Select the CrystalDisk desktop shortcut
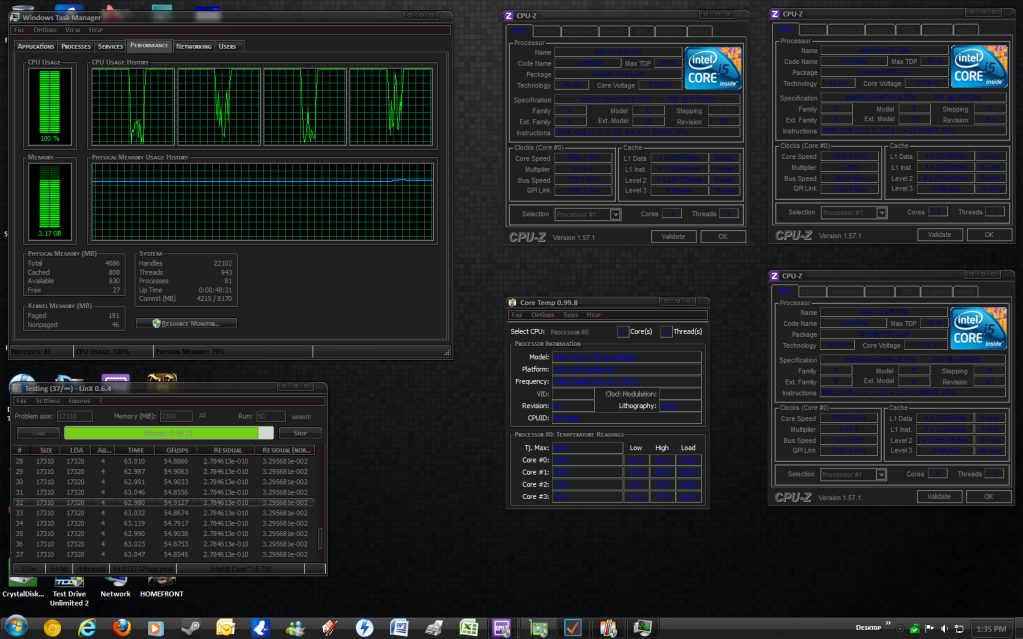This screenshot has height=639, width=1023. click(23, 585)
